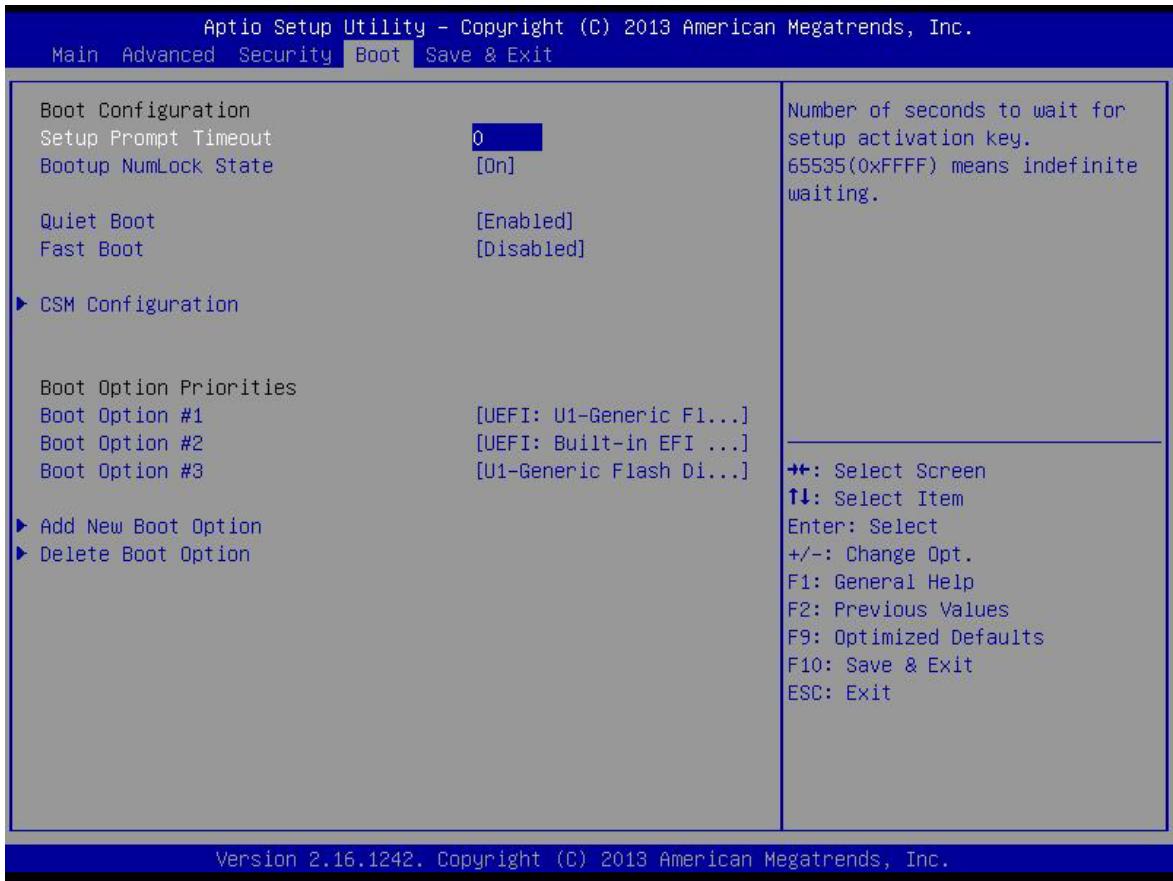Image resolution: width=1173 pixels, height=881 pixels.
Task: Click the triangle icon before Delete Boot Option
Action: tap(22, 553)
